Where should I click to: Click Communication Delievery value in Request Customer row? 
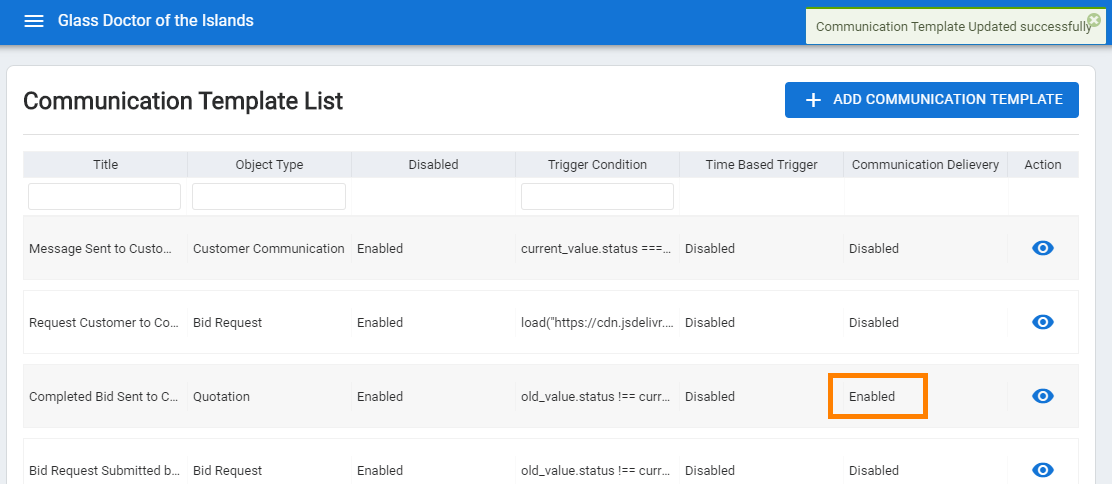[x=874, y=322]
